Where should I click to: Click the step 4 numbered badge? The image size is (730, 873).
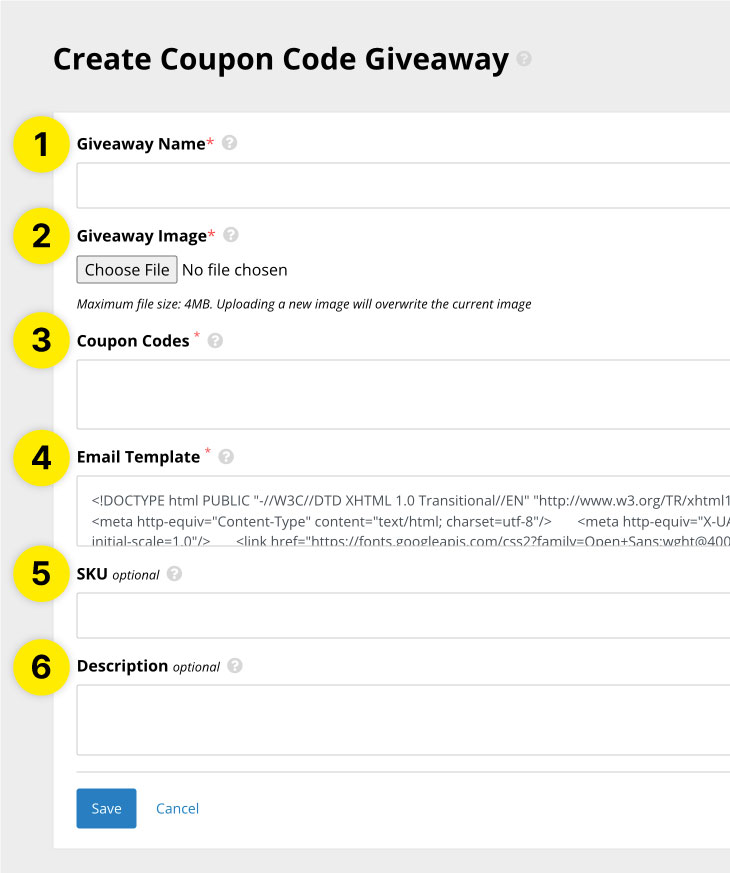(40, 458)
